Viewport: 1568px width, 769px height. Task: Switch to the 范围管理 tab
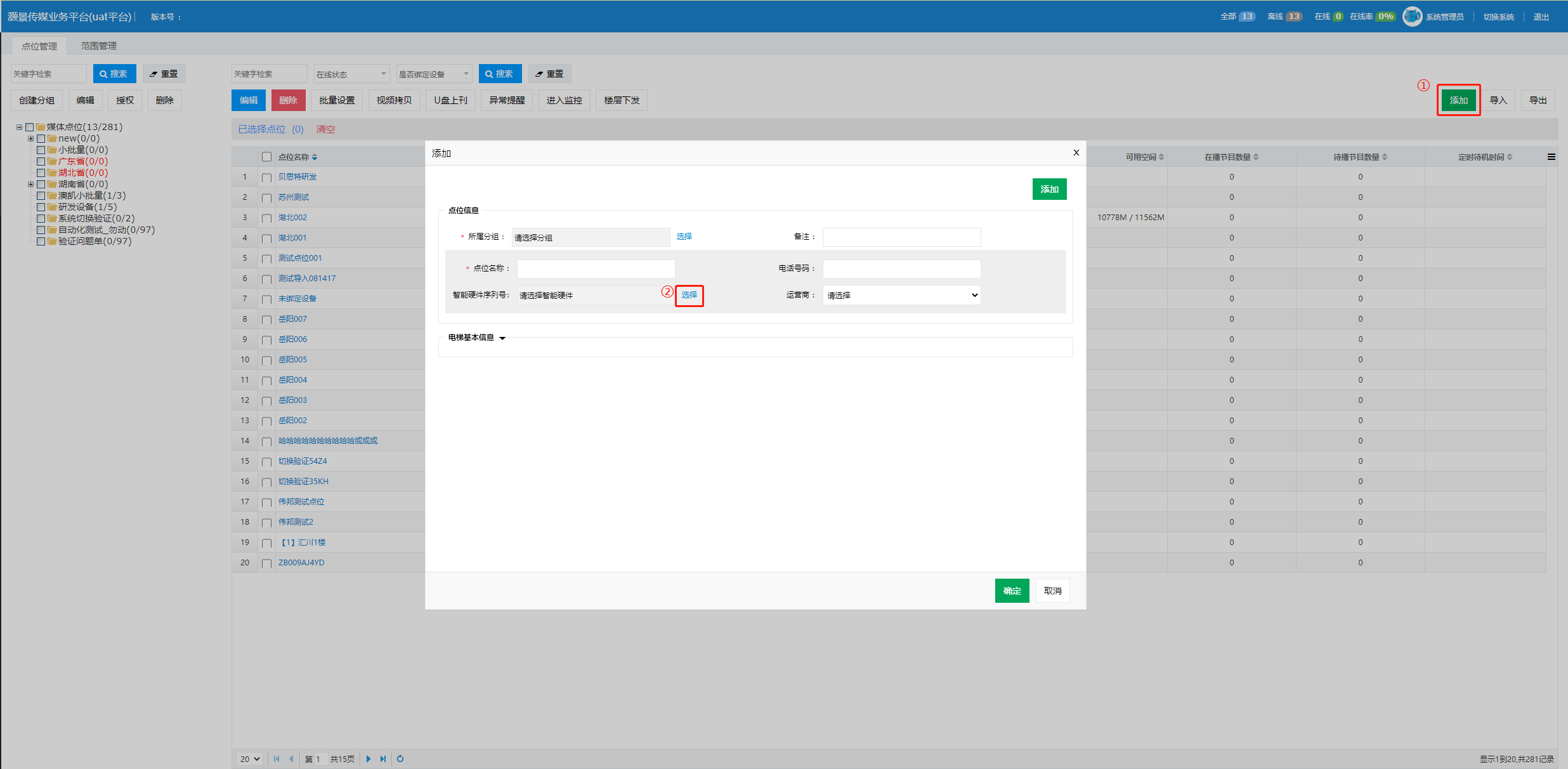pyautogui.click(x=98, y=46)
